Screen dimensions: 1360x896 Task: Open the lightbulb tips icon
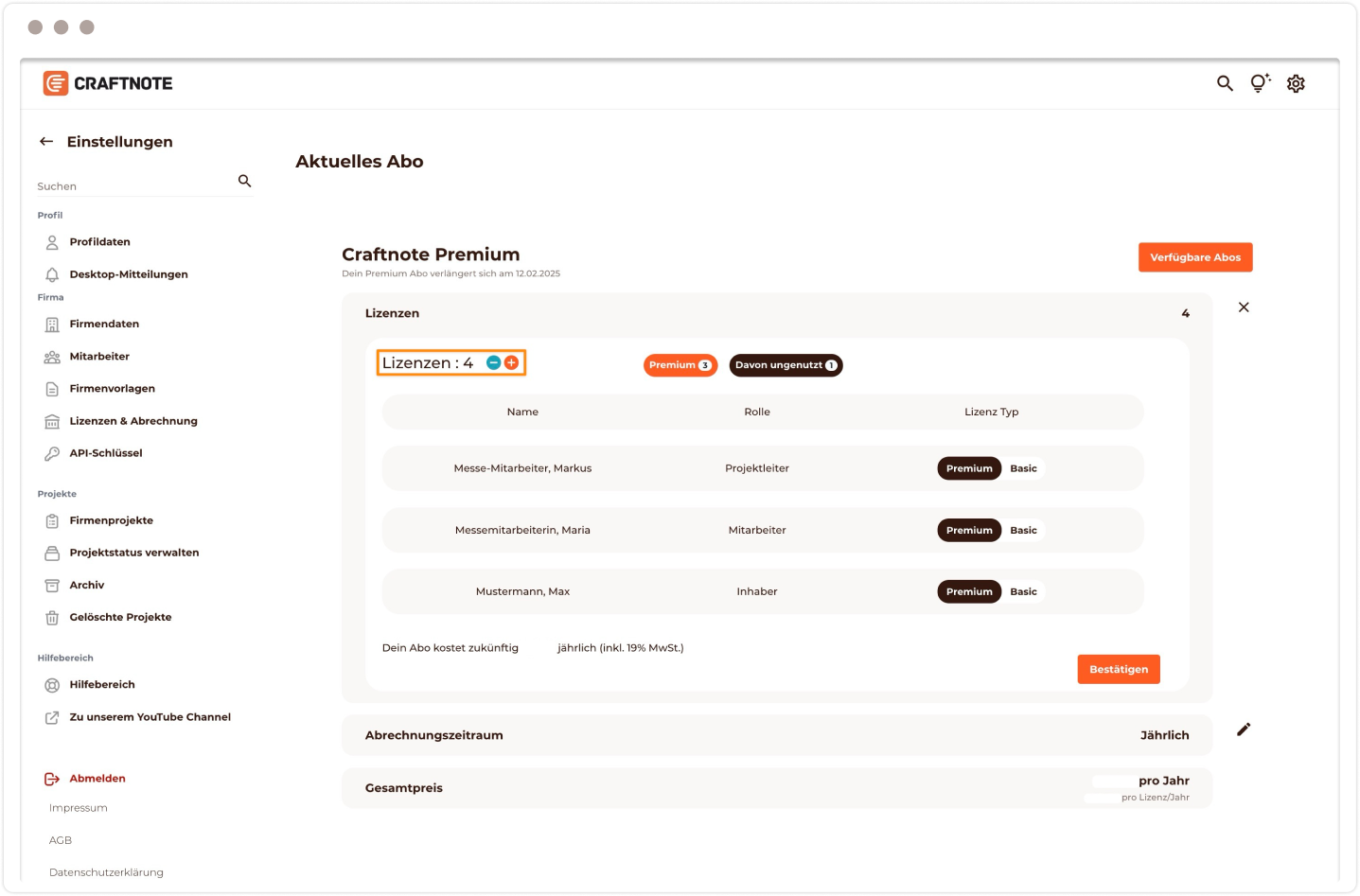point(1260,83)
